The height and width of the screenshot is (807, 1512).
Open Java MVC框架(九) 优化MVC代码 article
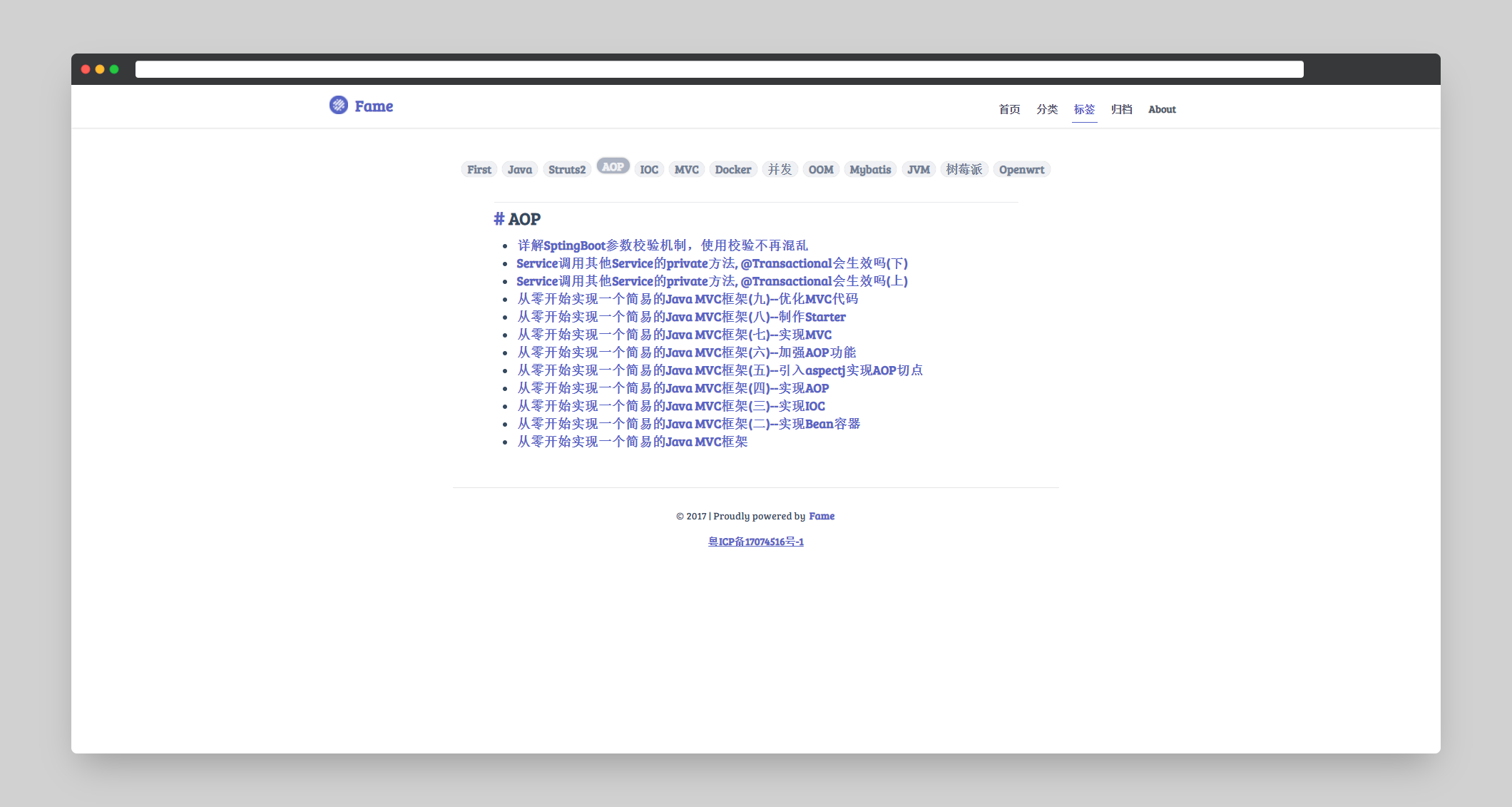(x=687, y=299)
